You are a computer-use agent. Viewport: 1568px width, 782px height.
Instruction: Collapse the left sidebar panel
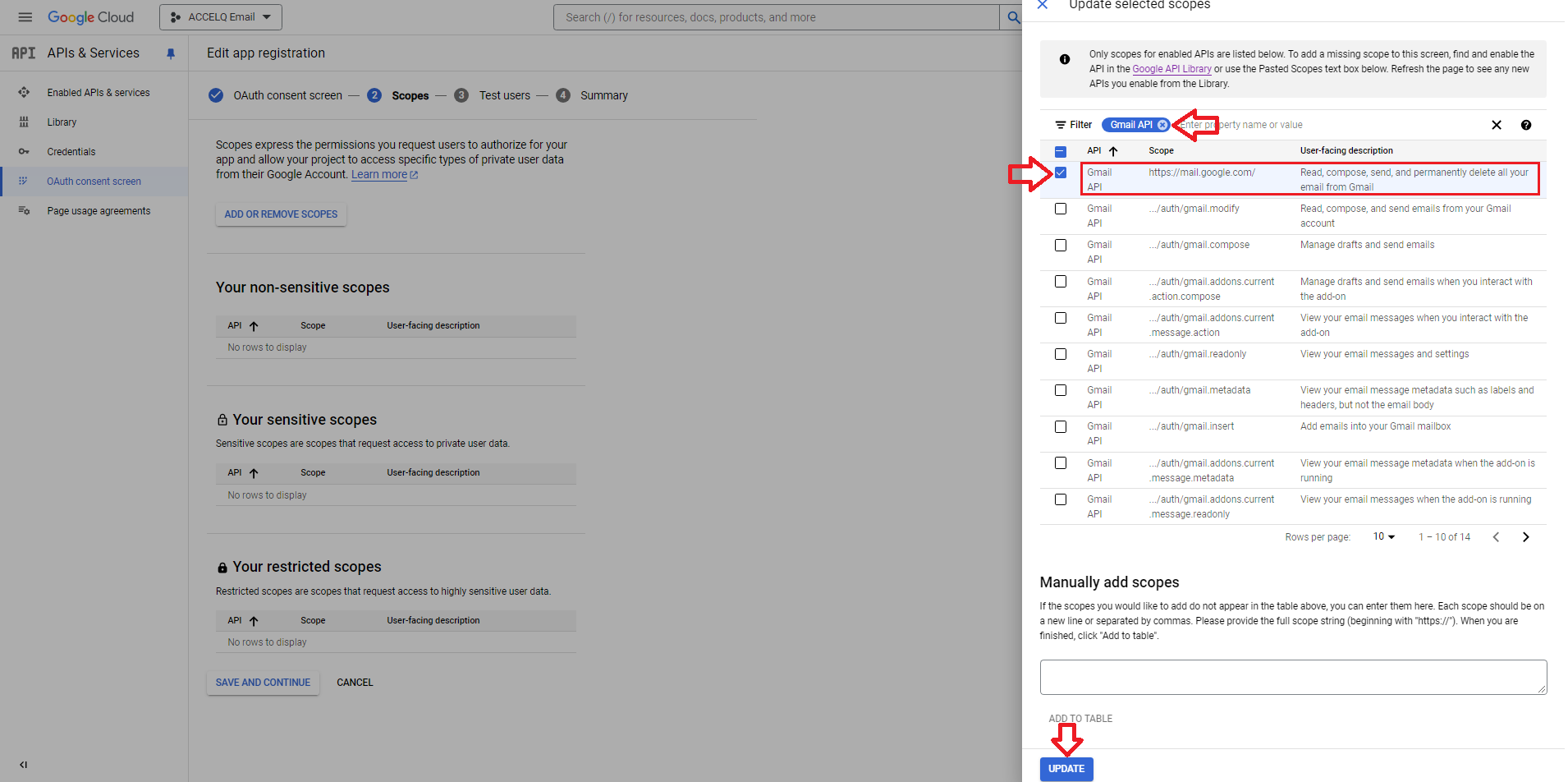24,765
